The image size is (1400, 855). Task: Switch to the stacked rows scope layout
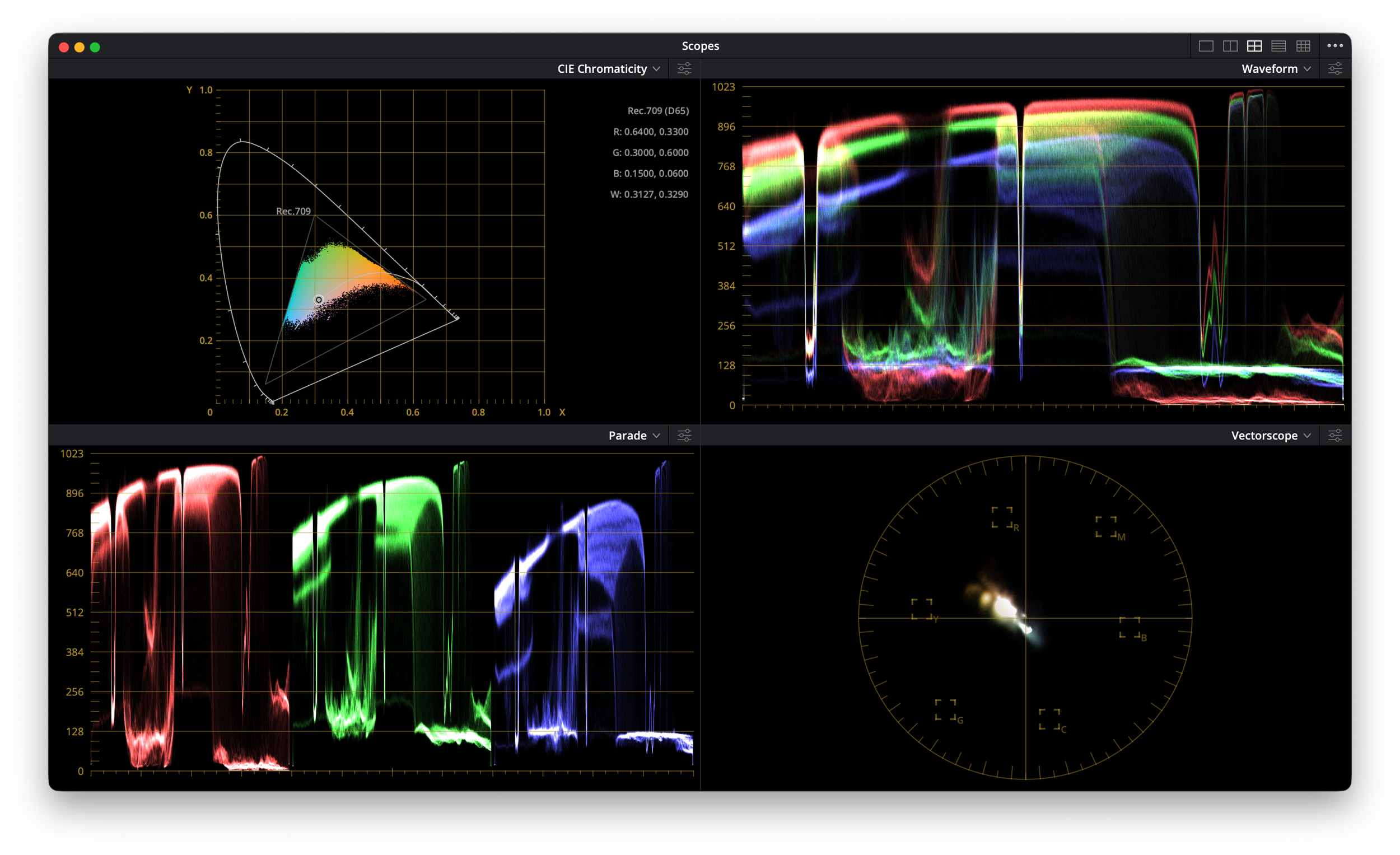coord(1279,46)
